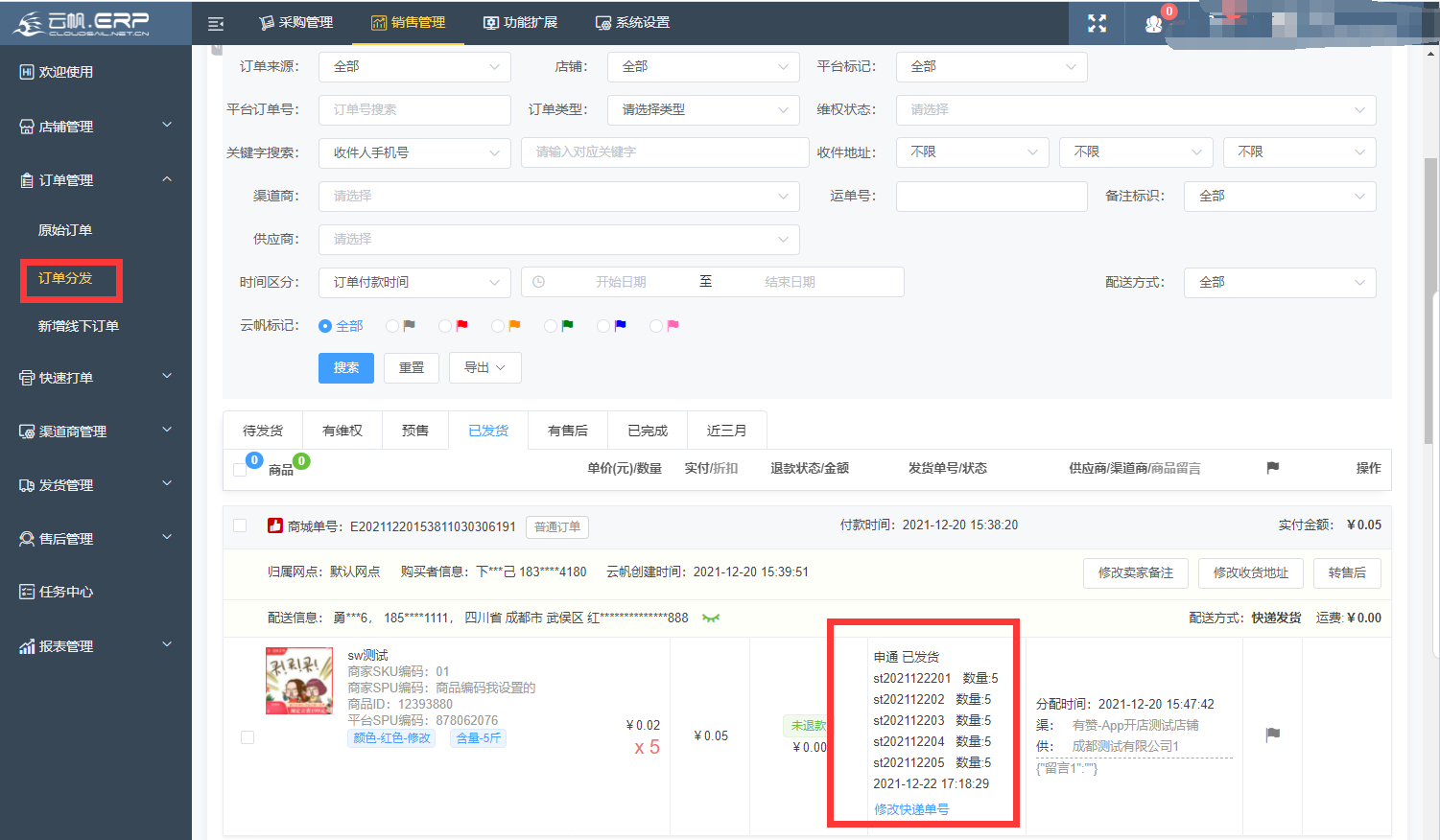Screen dimensions: 1440x840
Task: Toggle fullscreen mode icon in header
Action: [1097, 23]
